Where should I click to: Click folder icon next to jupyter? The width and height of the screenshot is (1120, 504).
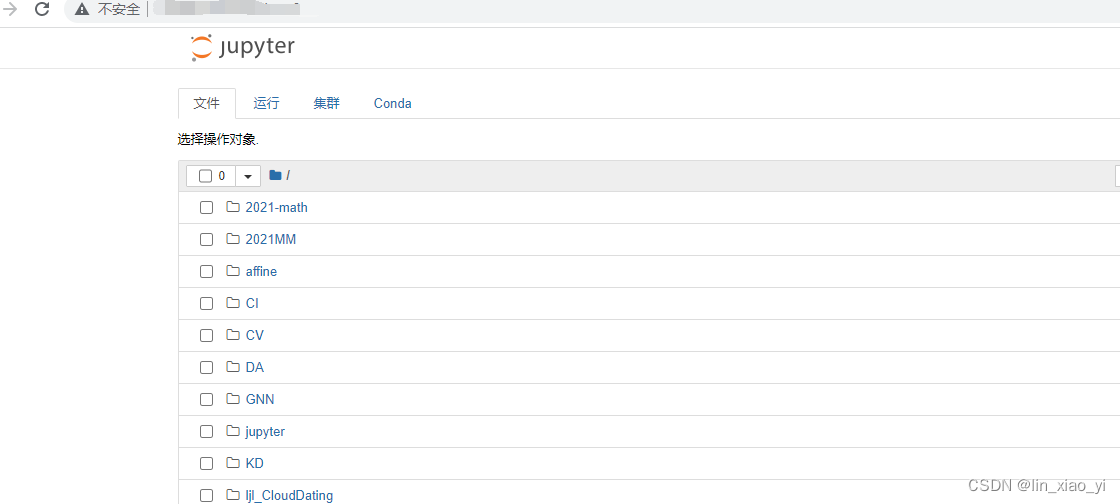[233, 431]
